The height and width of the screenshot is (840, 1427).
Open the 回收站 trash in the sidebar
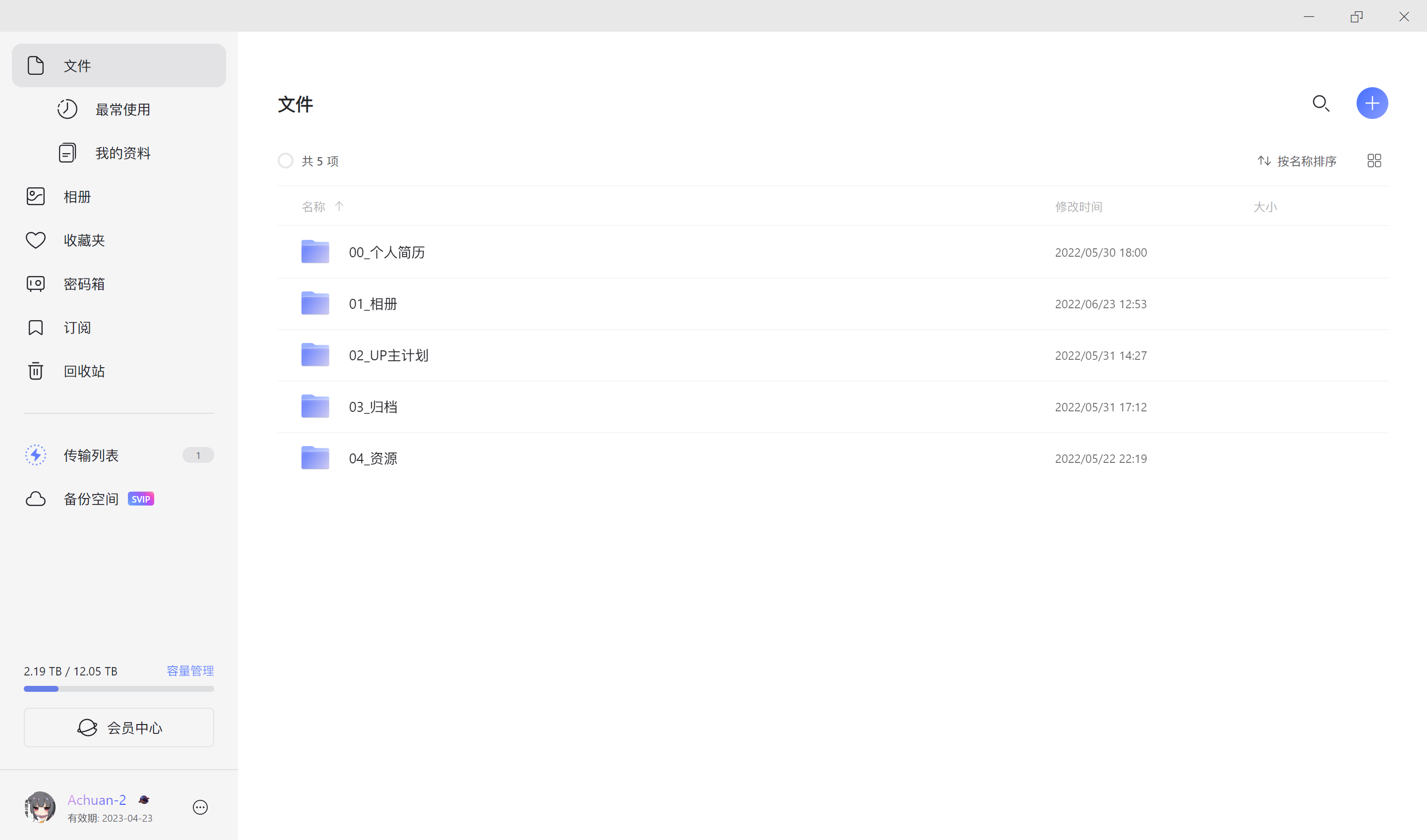pyautogui.click(x=84, y=371)
